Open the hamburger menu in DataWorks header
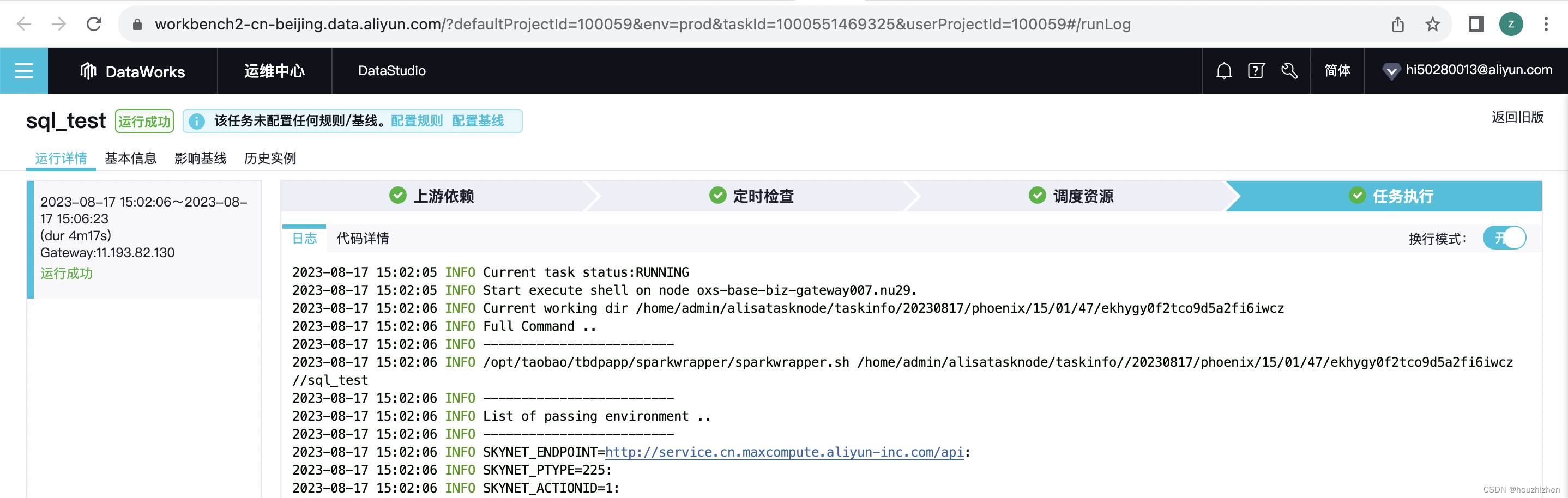The image size is (1568, 498). (x=24, y=71)
